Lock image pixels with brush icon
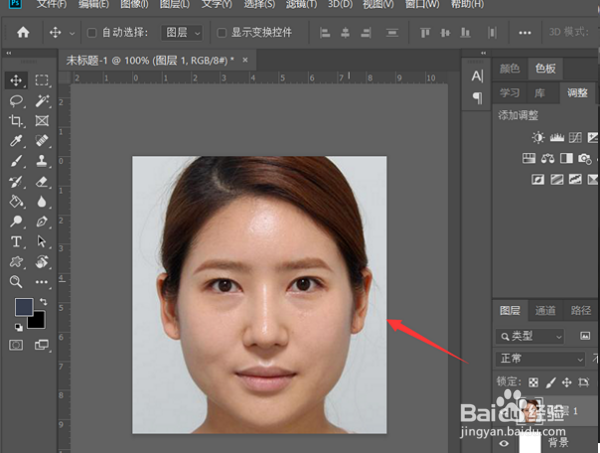This screenshot has width=600, height=453. coord(551,382)
